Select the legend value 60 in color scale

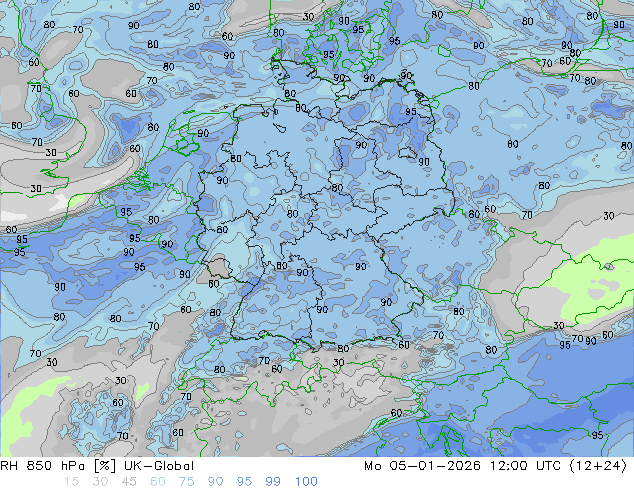coord(158,482)
